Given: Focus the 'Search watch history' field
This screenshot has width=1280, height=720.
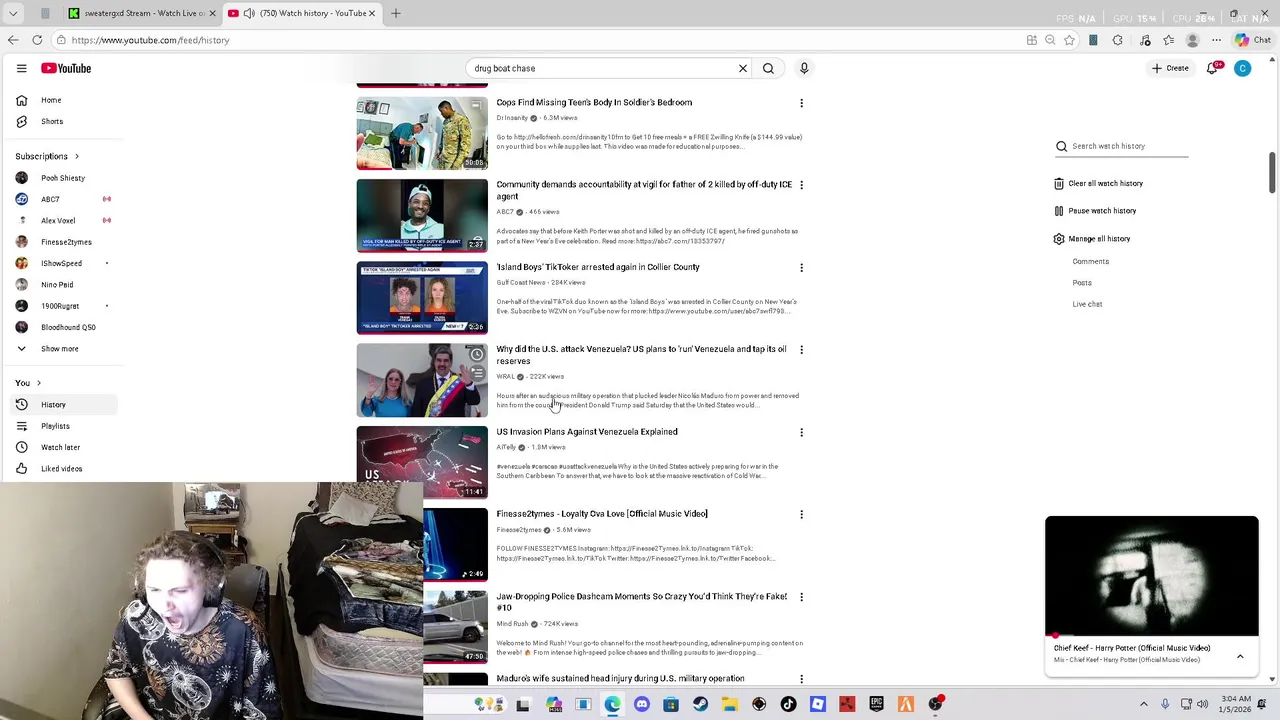Looking at the screenshot, I should pyautogui.click(x=1130, y=146).
